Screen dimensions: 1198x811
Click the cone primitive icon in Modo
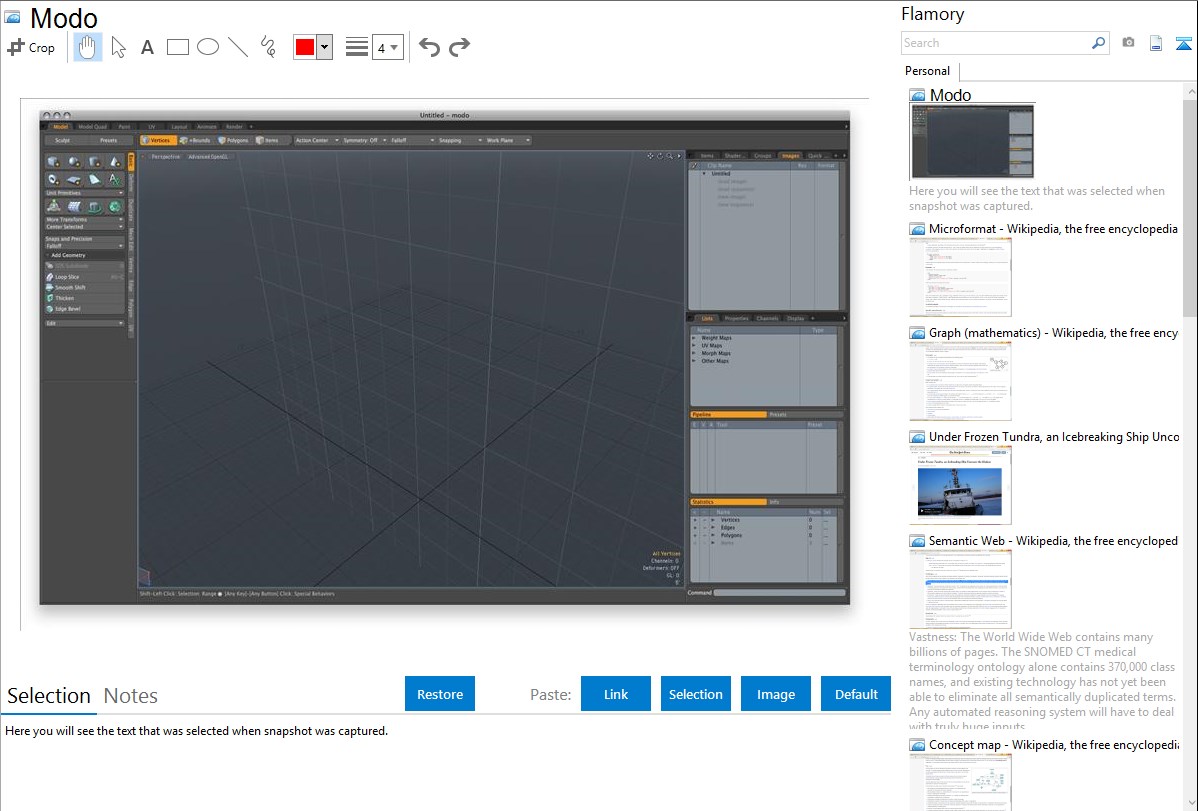point(115,161)
